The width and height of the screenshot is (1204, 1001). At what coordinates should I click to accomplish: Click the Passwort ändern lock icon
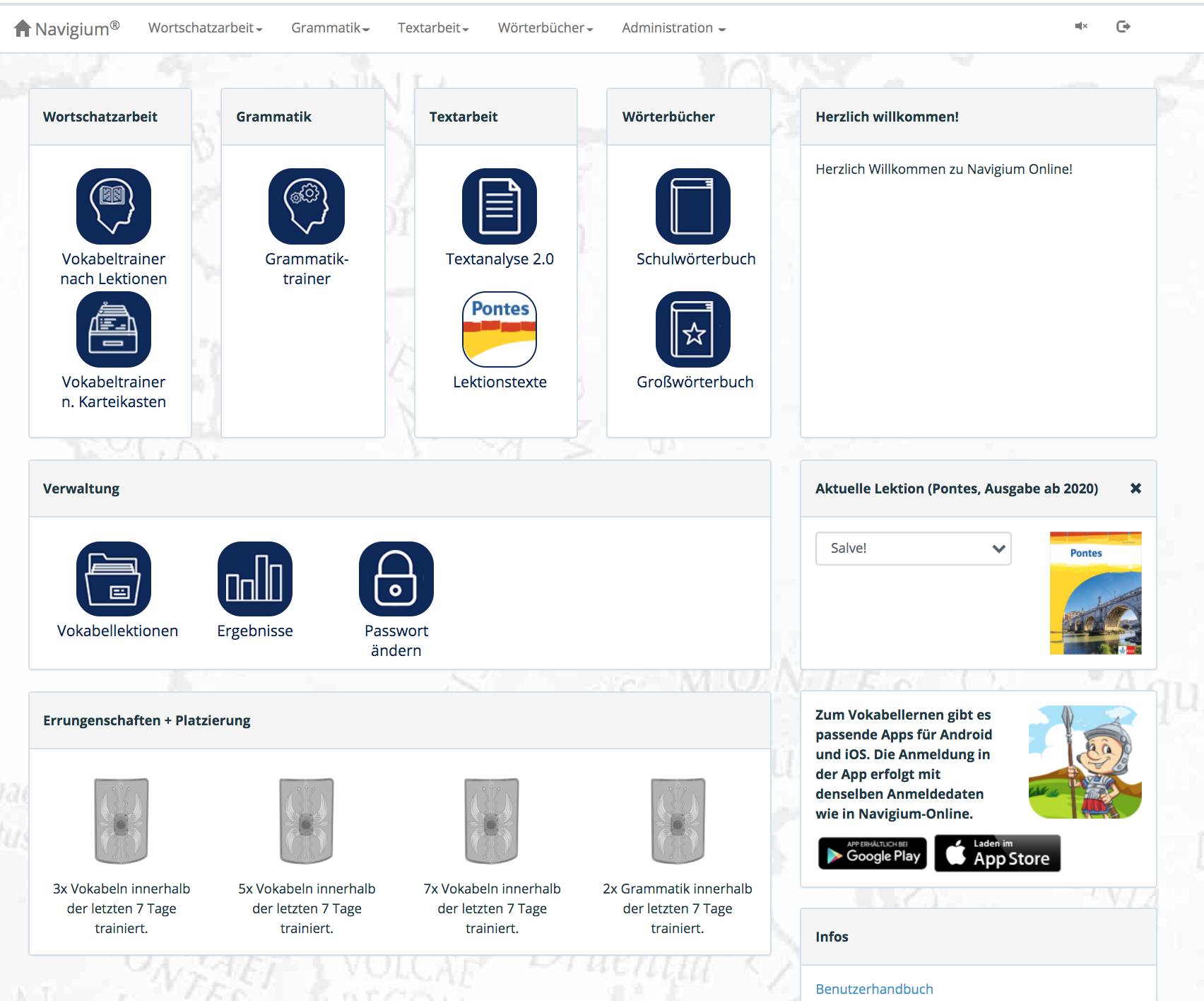coord(396,579)
